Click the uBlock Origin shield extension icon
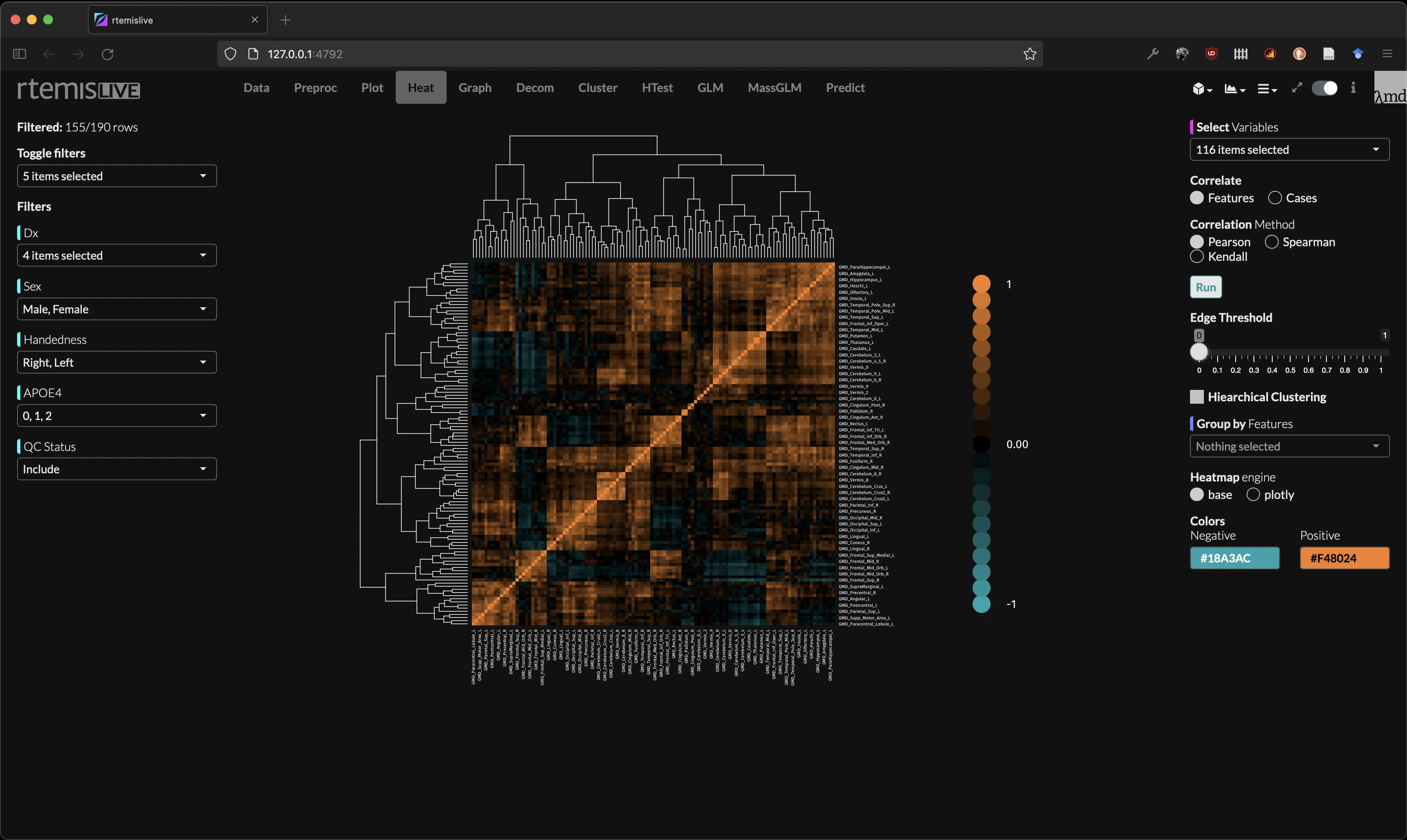Viewport: 1407px width, 840px height. pyautogui.click(x=1211, y=54)
